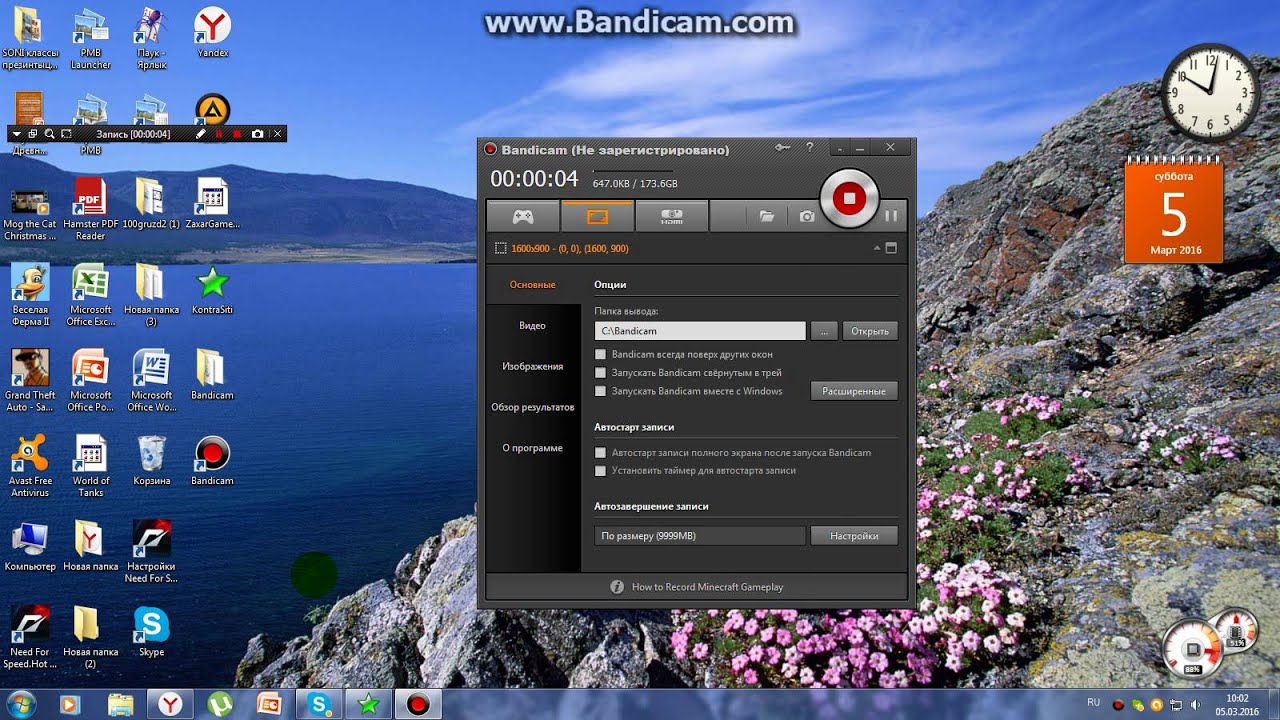
Task: Click the output folder path field C:\Bandicam
Action: 699,331
